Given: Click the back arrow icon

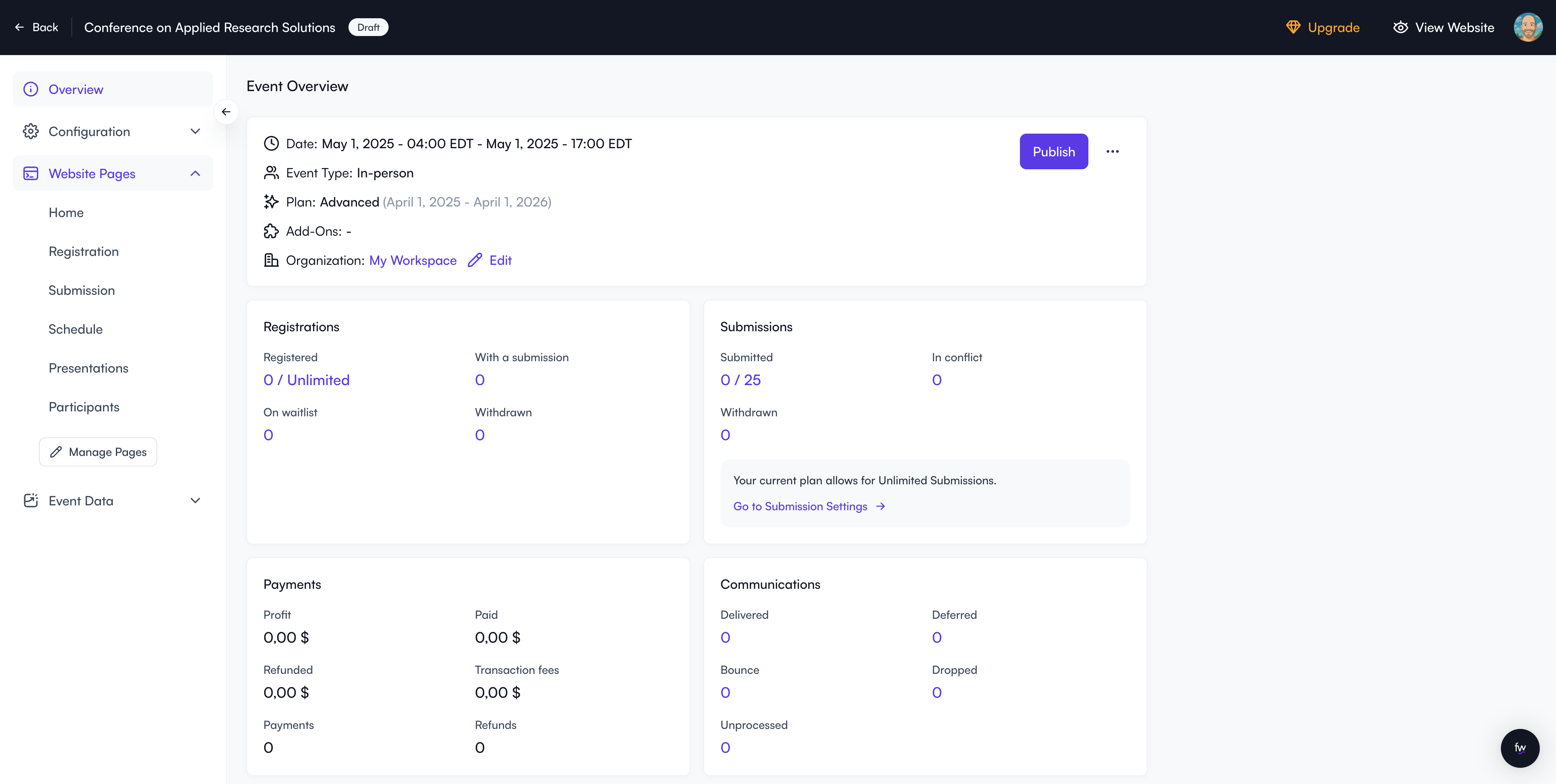Looking at the screenshot, I should [19, 27].
